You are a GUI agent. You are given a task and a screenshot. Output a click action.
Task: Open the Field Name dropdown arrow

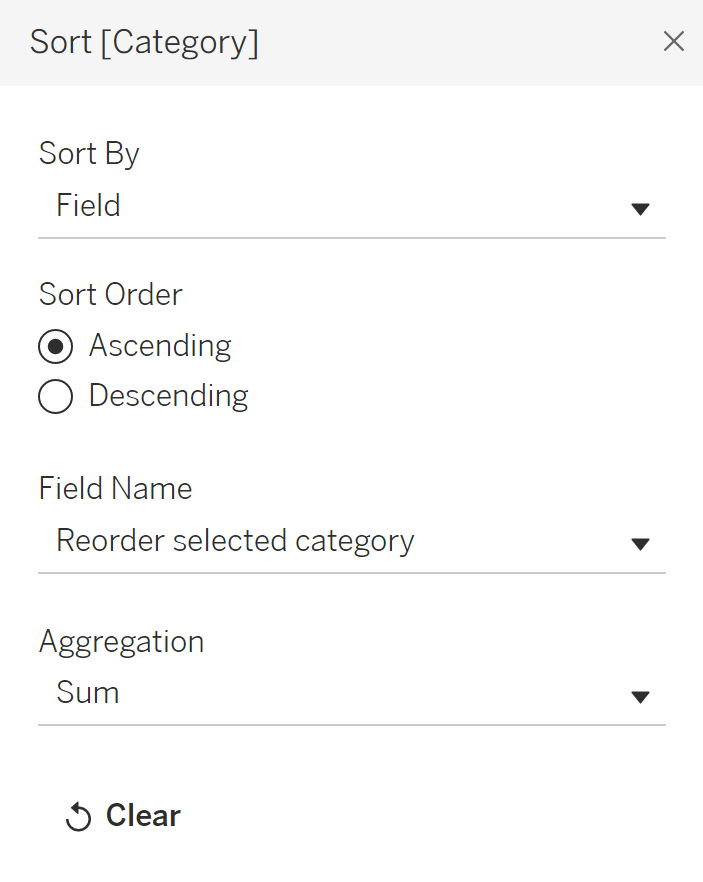pyautogui.click(x=641, y=544)
